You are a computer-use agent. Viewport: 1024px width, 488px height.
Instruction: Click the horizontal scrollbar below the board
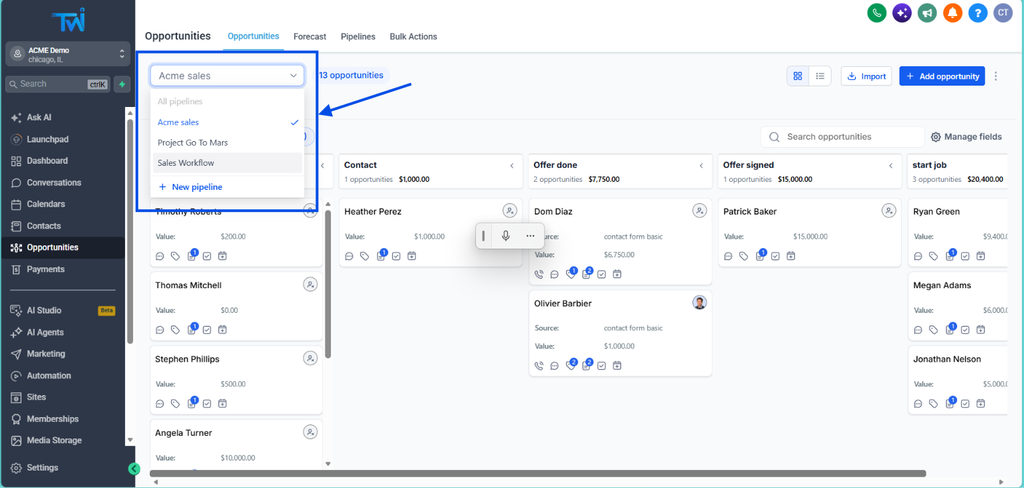[x=537, y=473]
